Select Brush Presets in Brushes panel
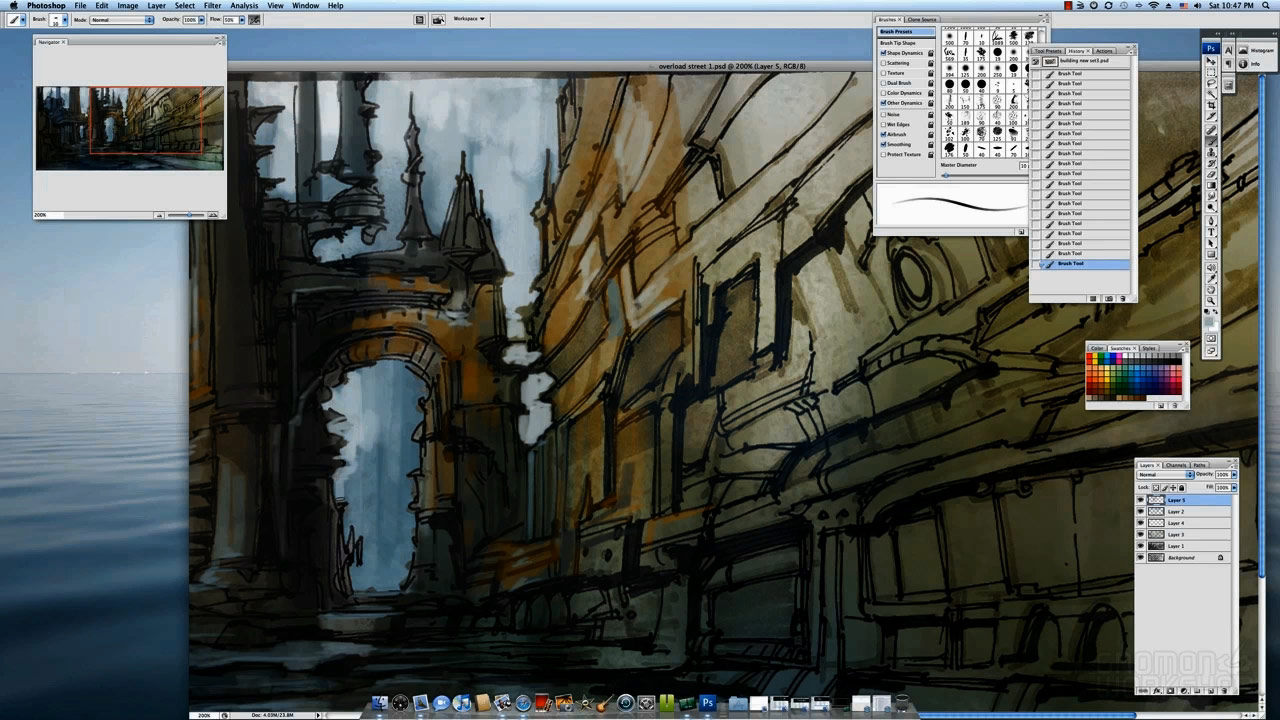Image resolution: width=1280 pixels, height=720 pixels. tap(896, 32)
